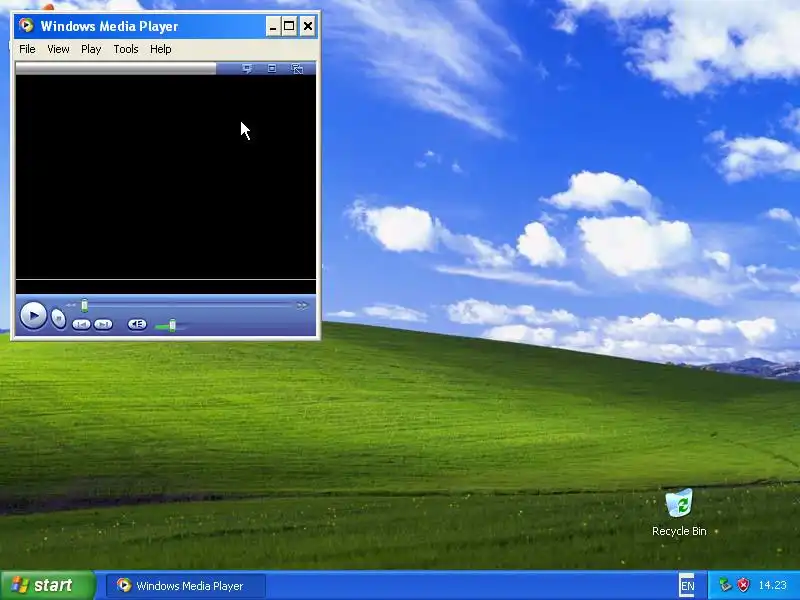
Task: Open the View menu
Action: 58,49
